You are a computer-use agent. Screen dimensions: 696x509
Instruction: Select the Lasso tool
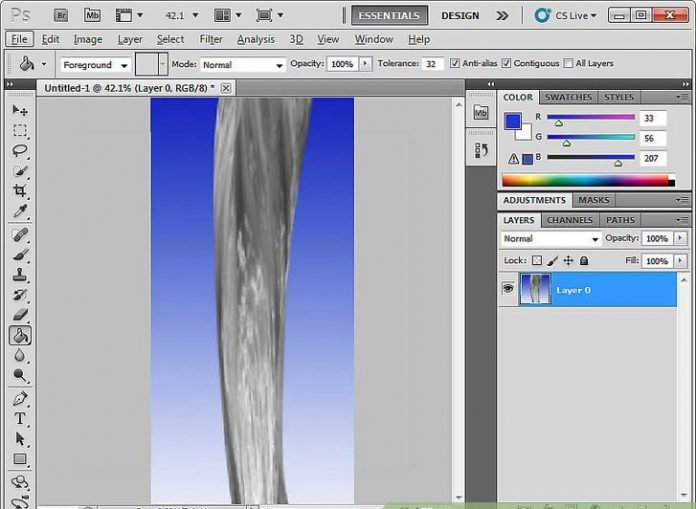point(20,151)
